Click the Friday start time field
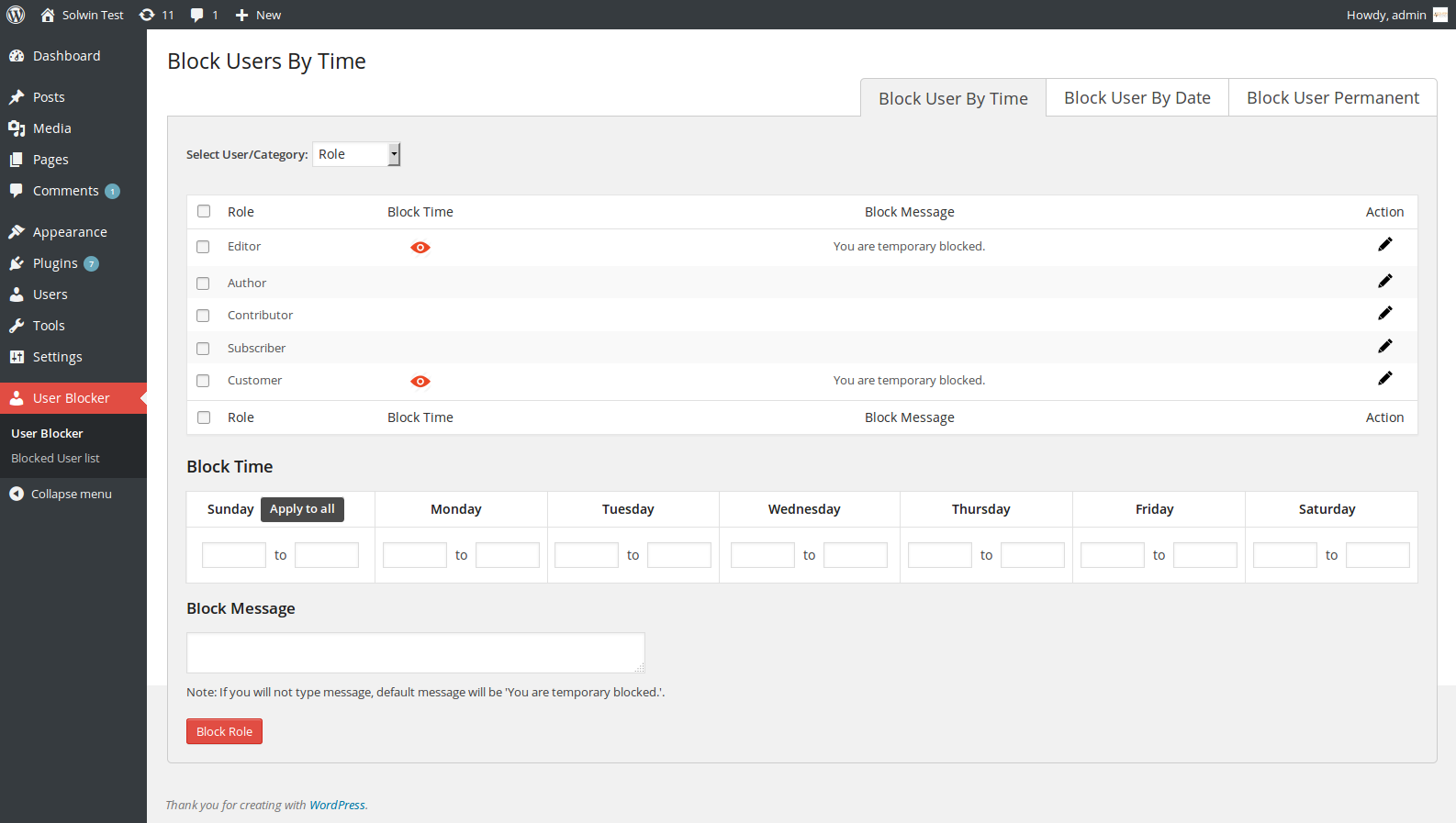Viewport: 1456px width, 823px height. pyautogui.click(x=1113, y=555)
